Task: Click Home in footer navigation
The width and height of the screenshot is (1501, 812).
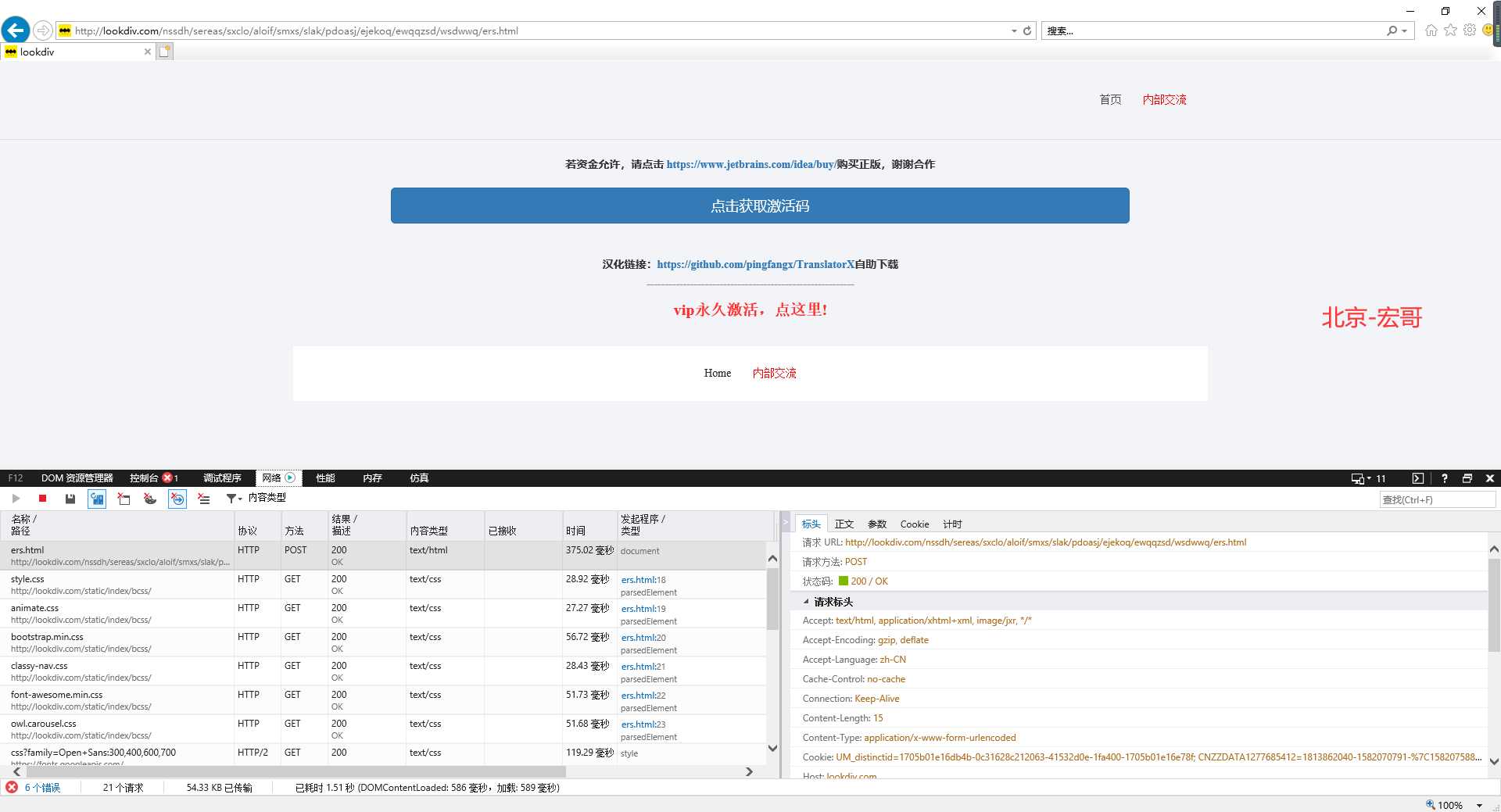Action: 717,374
